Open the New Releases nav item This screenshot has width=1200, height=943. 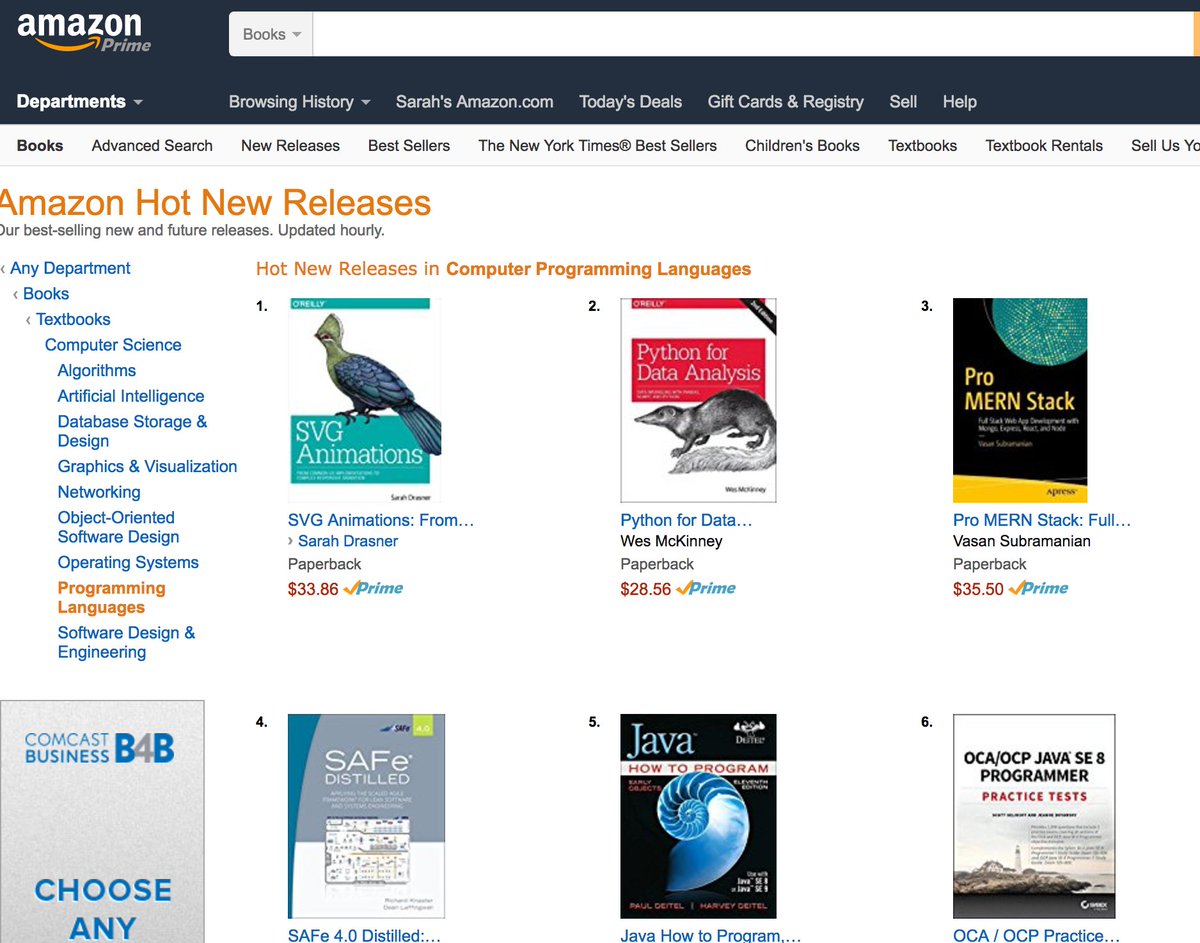(x=290, y=145)
